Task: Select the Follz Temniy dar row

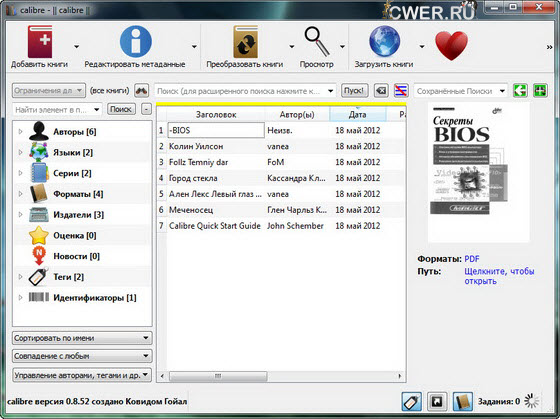Action: click(x=281, y=162)
